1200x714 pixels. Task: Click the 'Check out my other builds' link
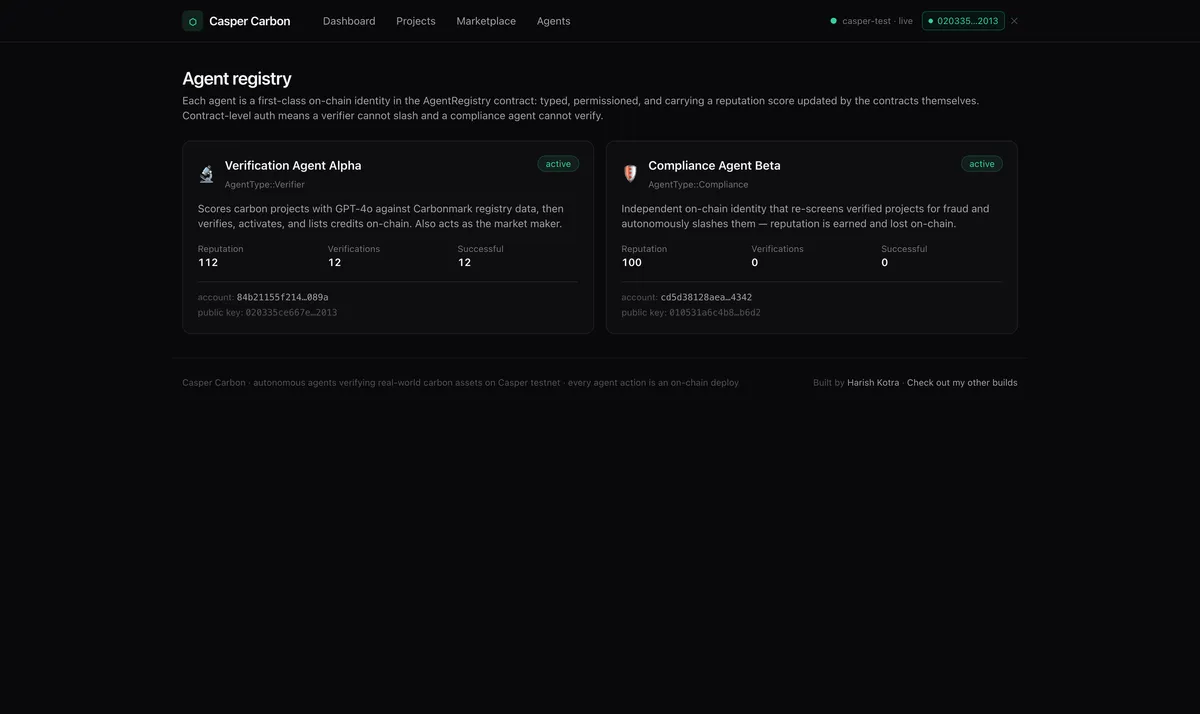[x=962, y=383]
